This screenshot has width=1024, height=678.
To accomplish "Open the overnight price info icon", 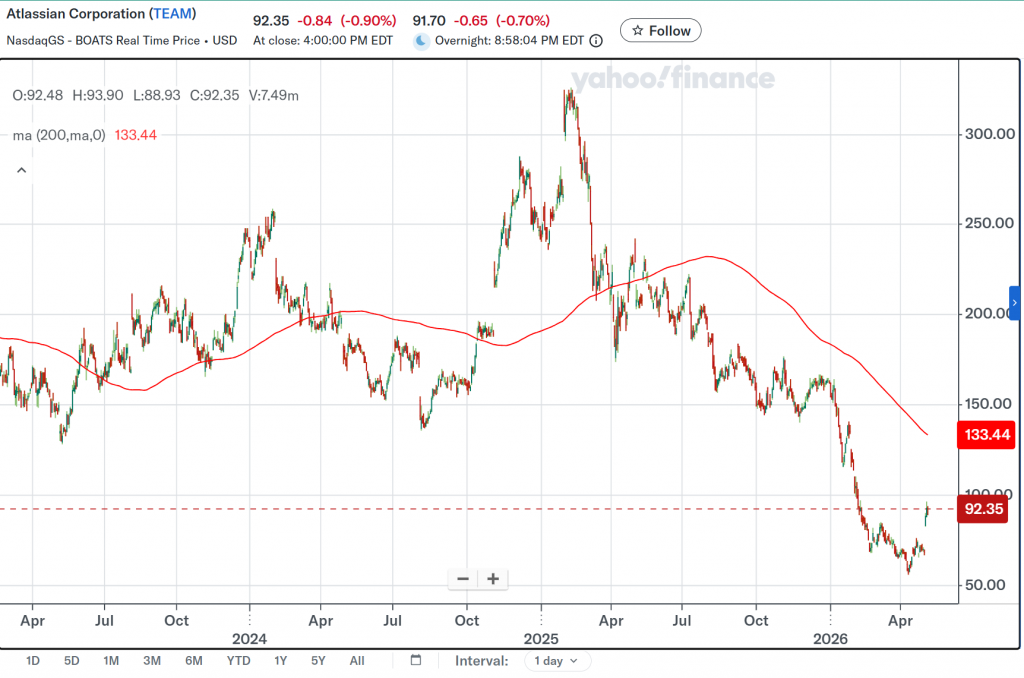I will (596, 40).
